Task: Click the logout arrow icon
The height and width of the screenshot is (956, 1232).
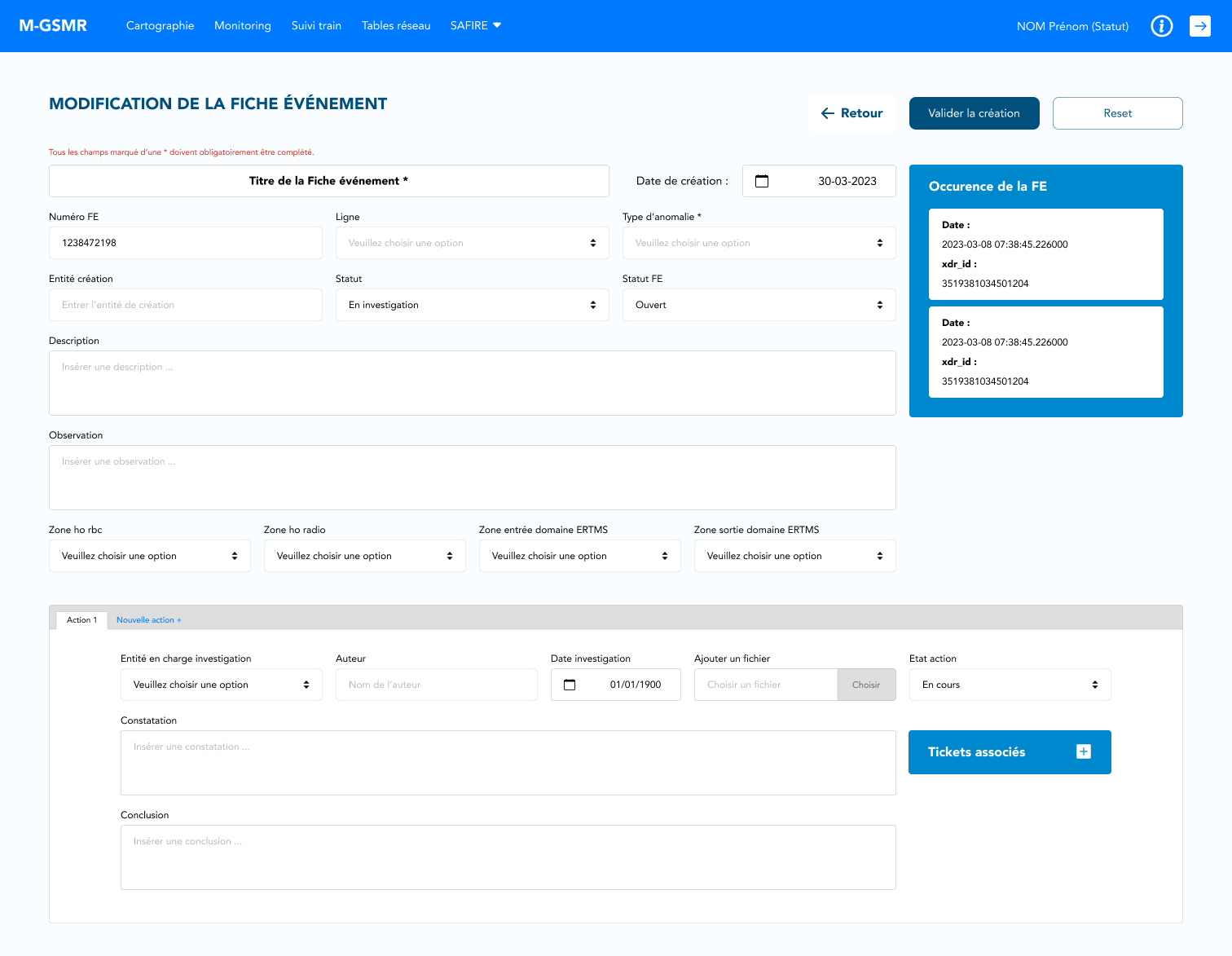Action: pyautogui.click(x=1199, y=26)
